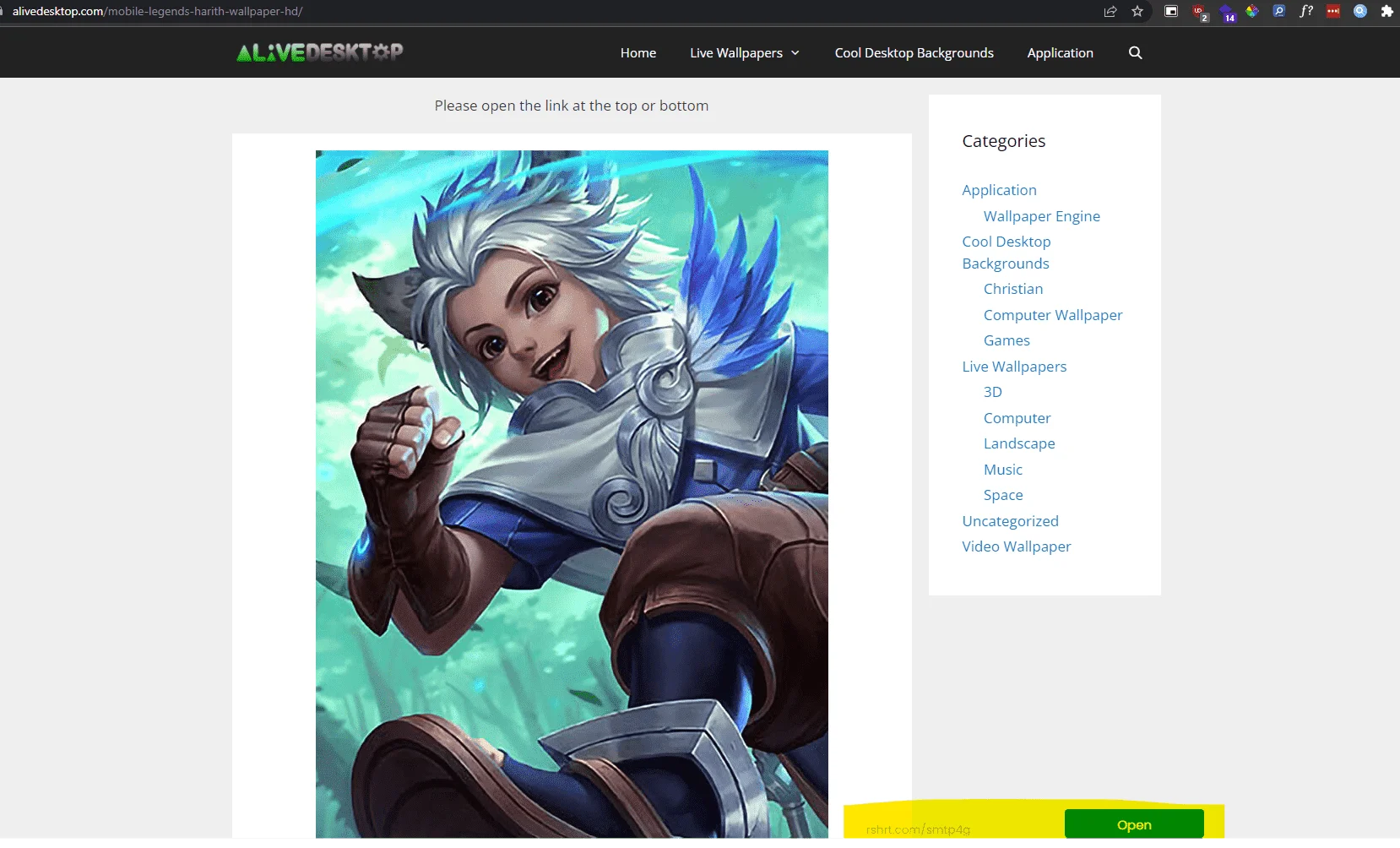Open Cool Desktop Backgrounds menu item
The height and width of the screenshot is (848, 1400).
(914, 52)
